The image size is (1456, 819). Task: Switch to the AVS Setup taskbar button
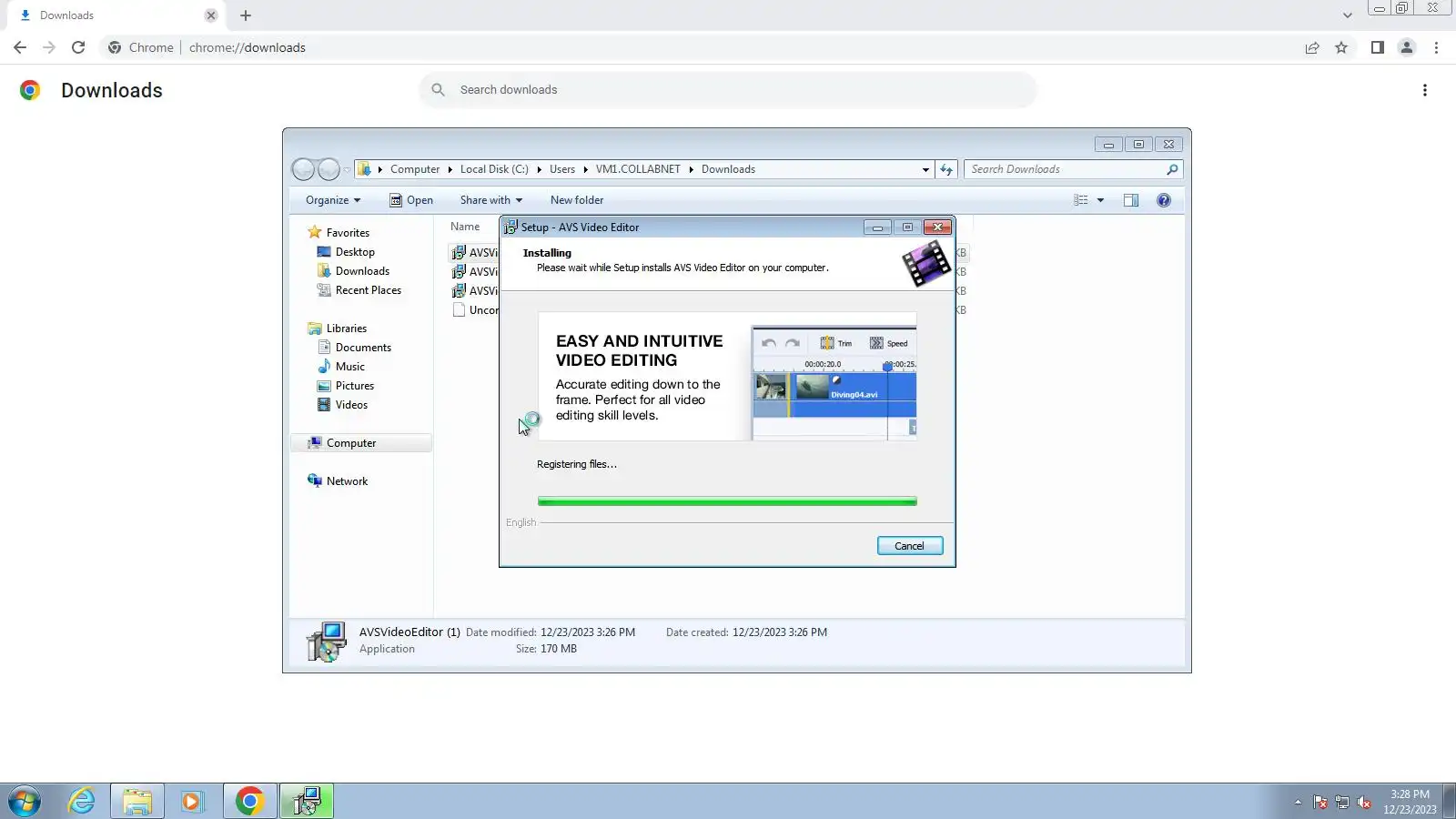(x=306, y=802)
